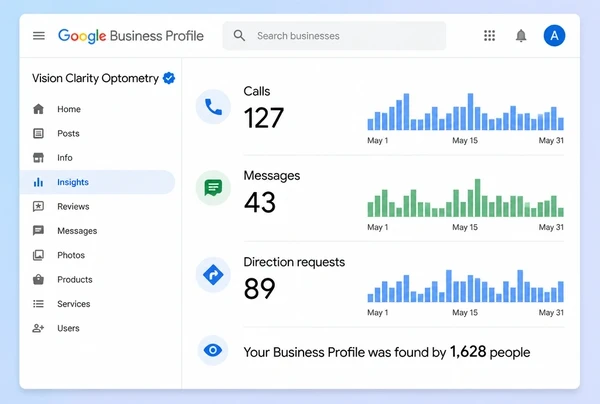Click the Direction requests count 89
The image size is (600, 404).
pos(259,288)
